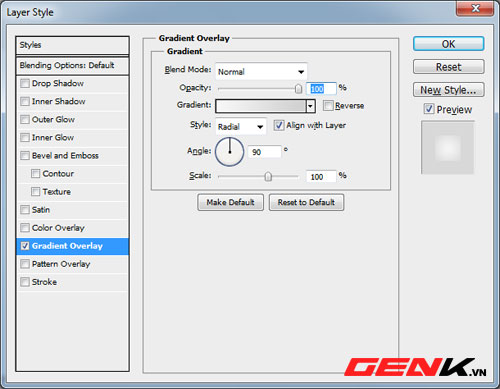Select the Satin label in the list

click(x=41, y=210)
